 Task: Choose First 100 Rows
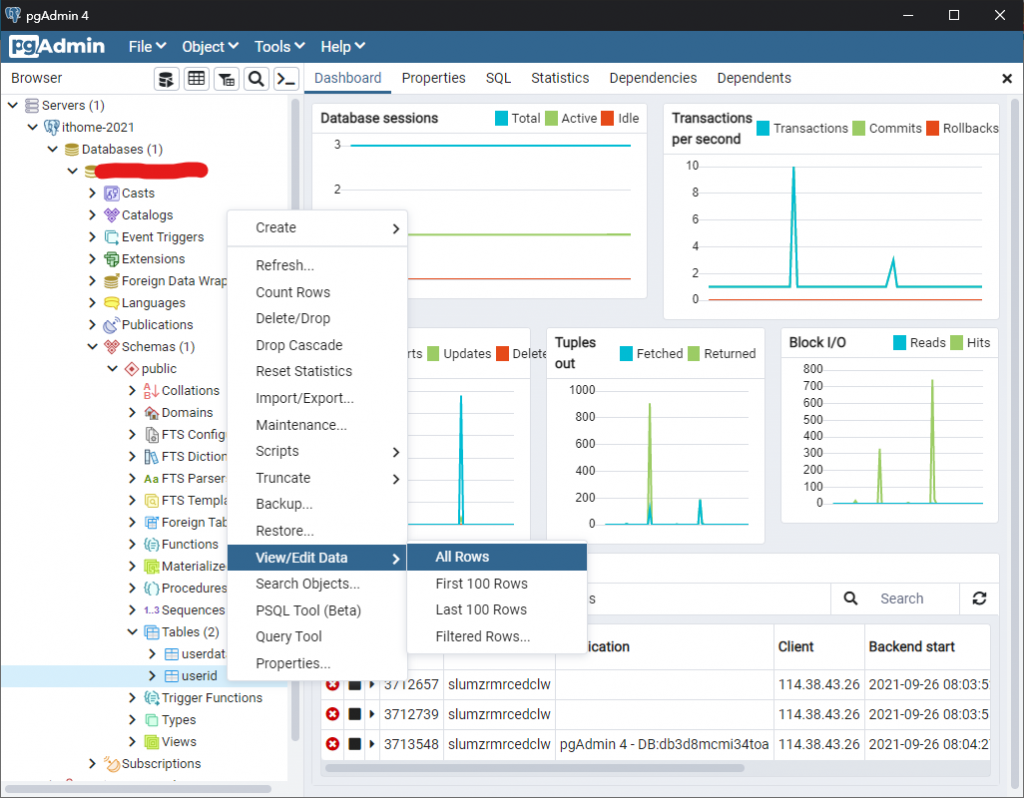(x=497, y=584)
